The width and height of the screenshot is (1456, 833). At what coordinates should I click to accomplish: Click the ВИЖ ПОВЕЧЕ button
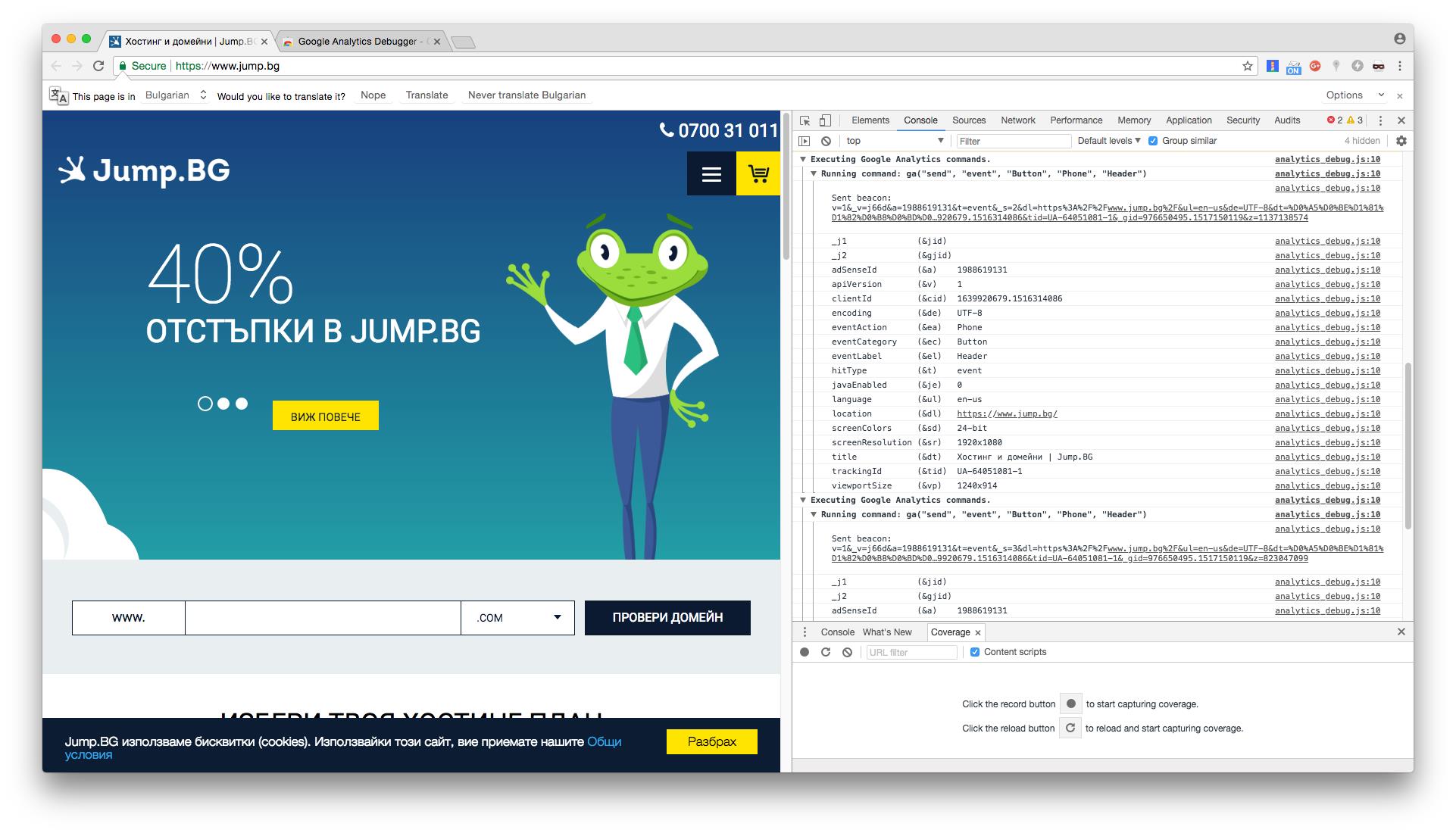tap(326, 416)
